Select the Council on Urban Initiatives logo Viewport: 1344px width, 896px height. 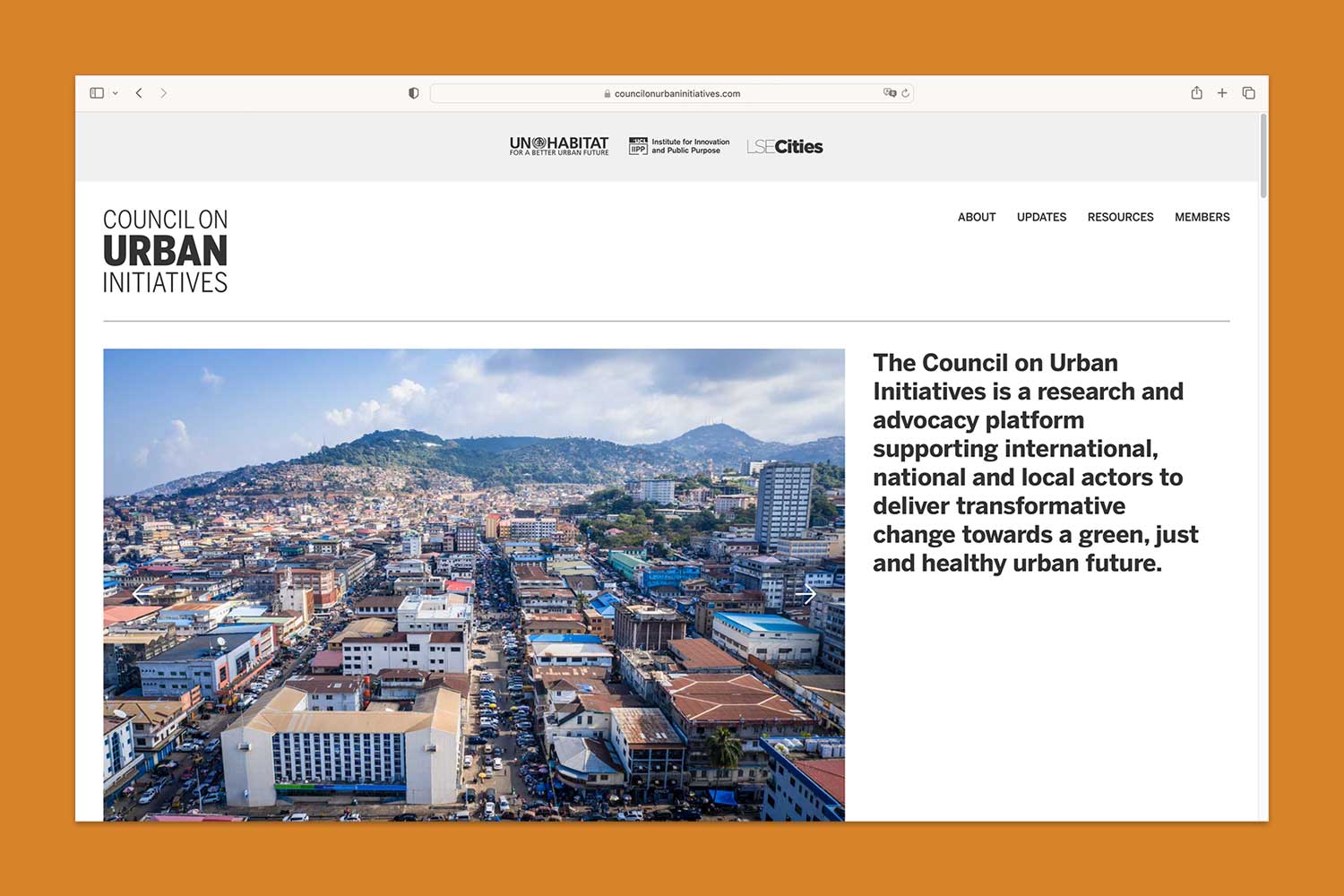tap(165, 252)
